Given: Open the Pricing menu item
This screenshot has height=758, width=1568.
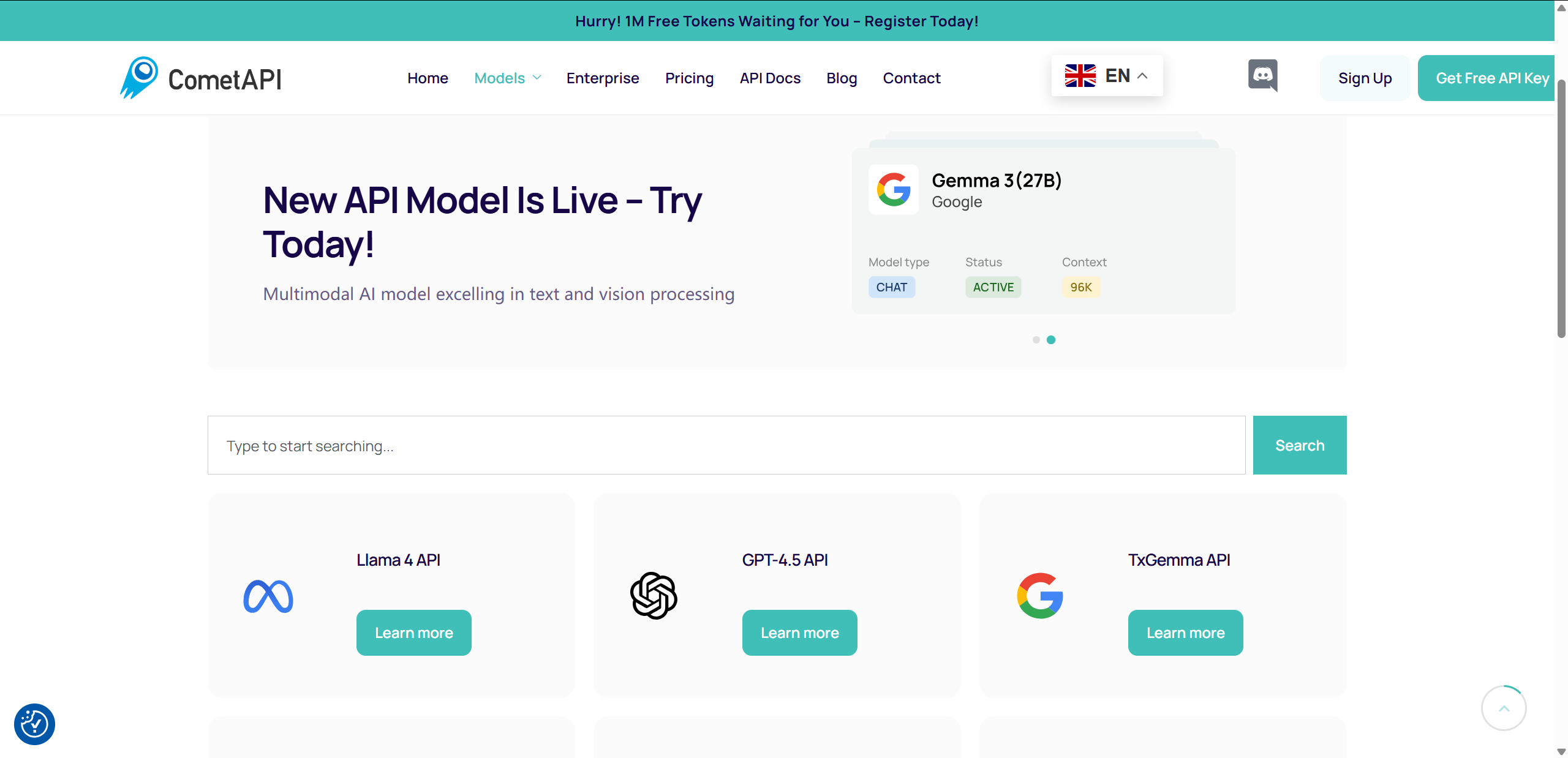Looking at the screenshot, I should click(690, 78).
